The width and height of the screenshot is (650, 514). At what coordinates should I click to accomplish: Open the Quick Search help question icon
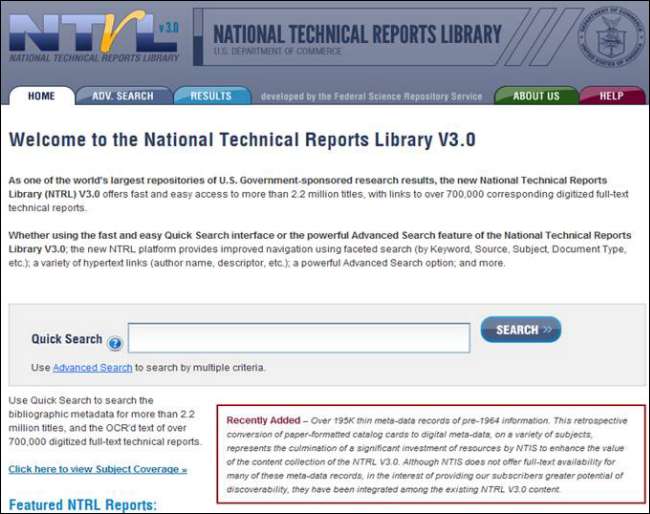point(115,343)
